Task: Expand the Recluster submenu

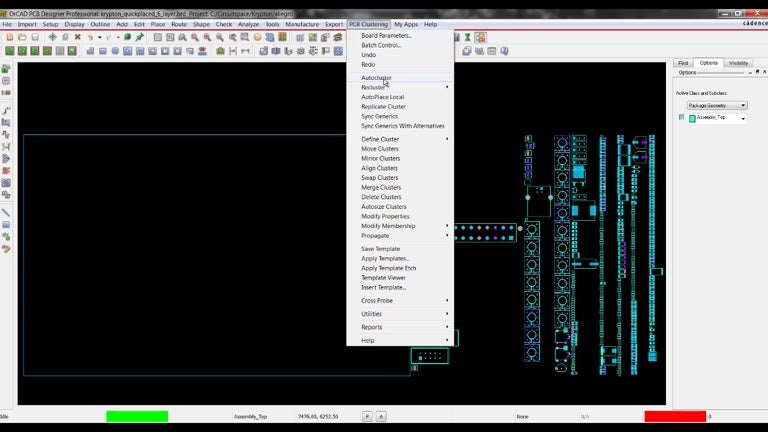Action: (x=404, y=87)
